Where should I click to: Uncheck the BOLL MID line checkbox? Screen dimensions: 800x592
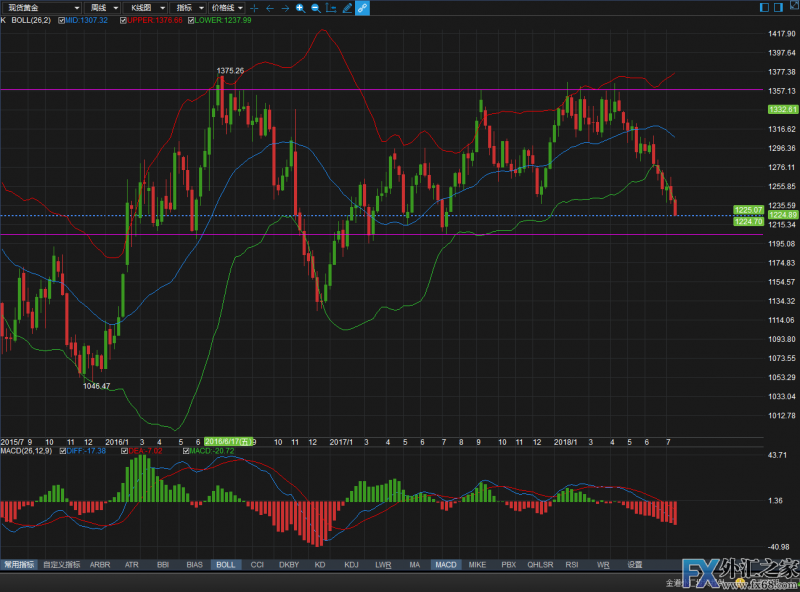(x=63, y=20)
